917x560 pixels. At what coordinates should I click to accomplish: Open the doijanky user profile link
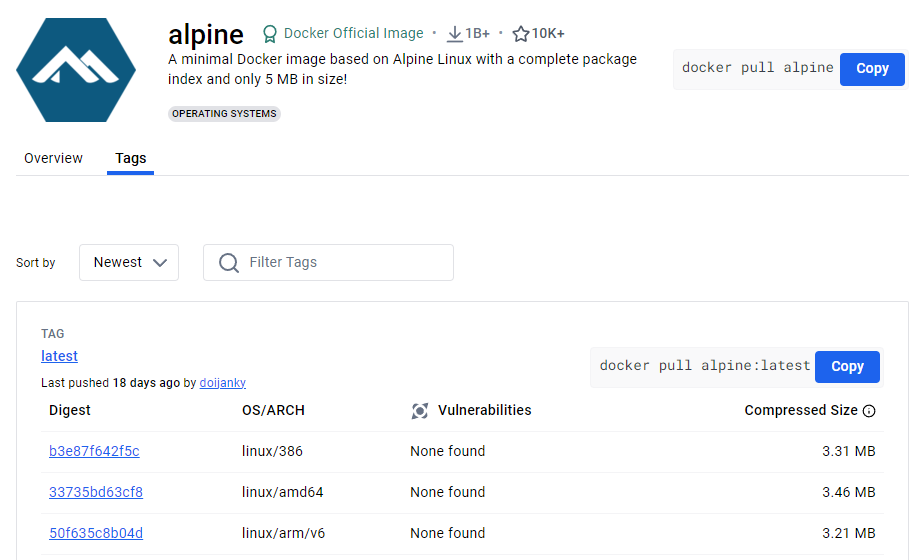tap(222, 383)
